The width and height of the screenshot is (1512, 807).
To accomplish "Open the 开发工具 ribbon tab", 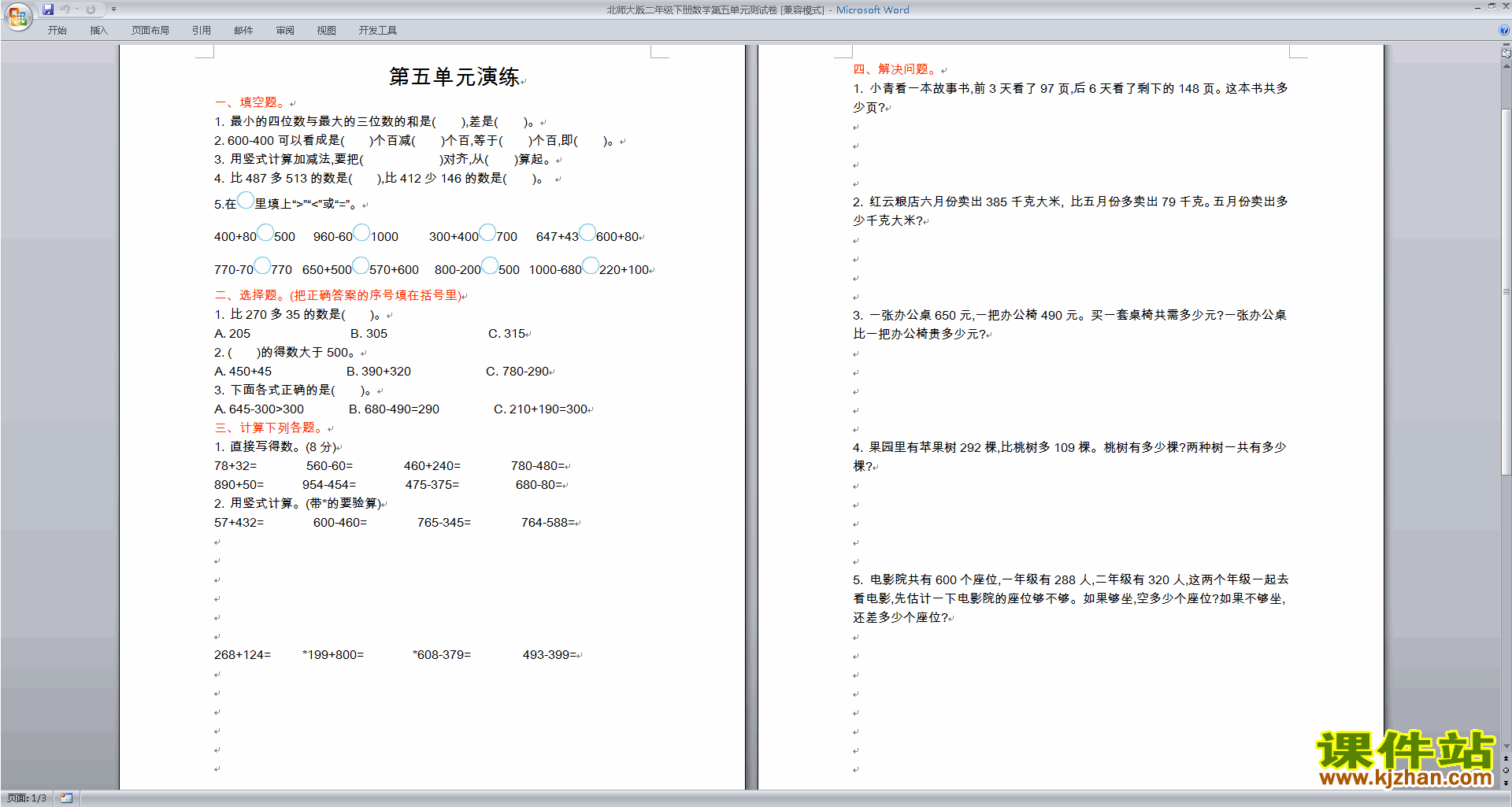I will (x=378, y=30).
